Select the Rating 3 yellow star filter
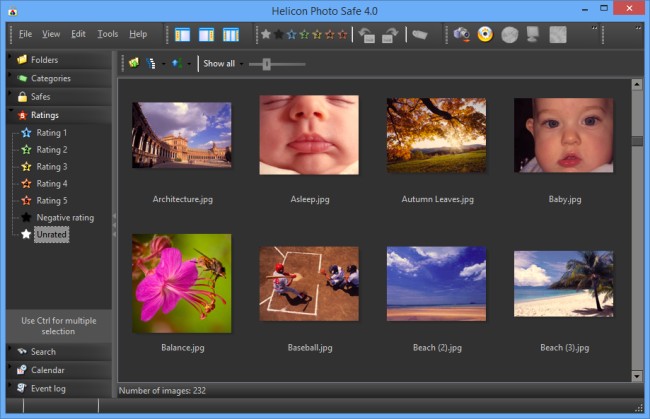 tap(51, 167)
